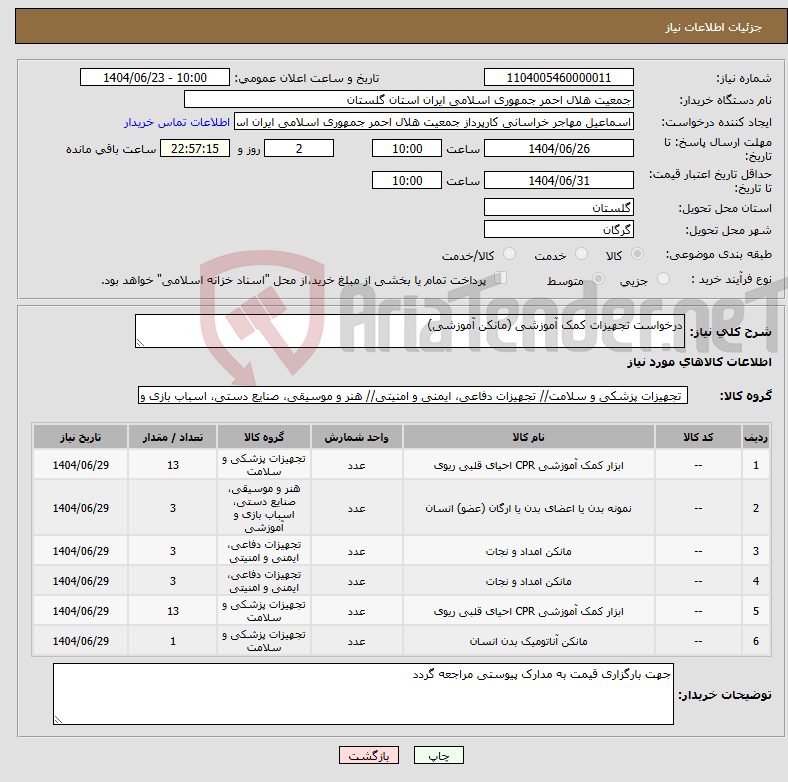Select the کالا/خدمت radio button
Viewport: 788px width, 782px height.
(510, 254)
